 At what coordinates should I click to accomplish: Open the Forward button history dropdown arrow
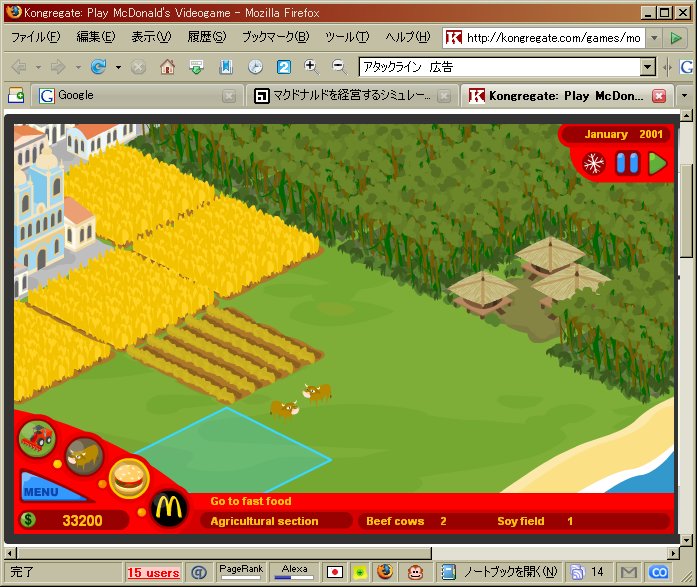78,68
